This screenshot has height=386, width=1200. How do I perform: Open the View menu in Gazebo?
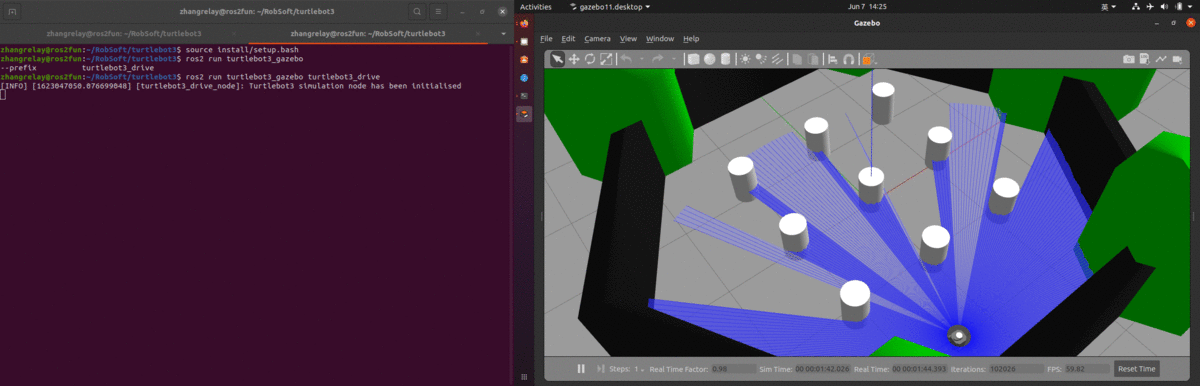[628, 38]
